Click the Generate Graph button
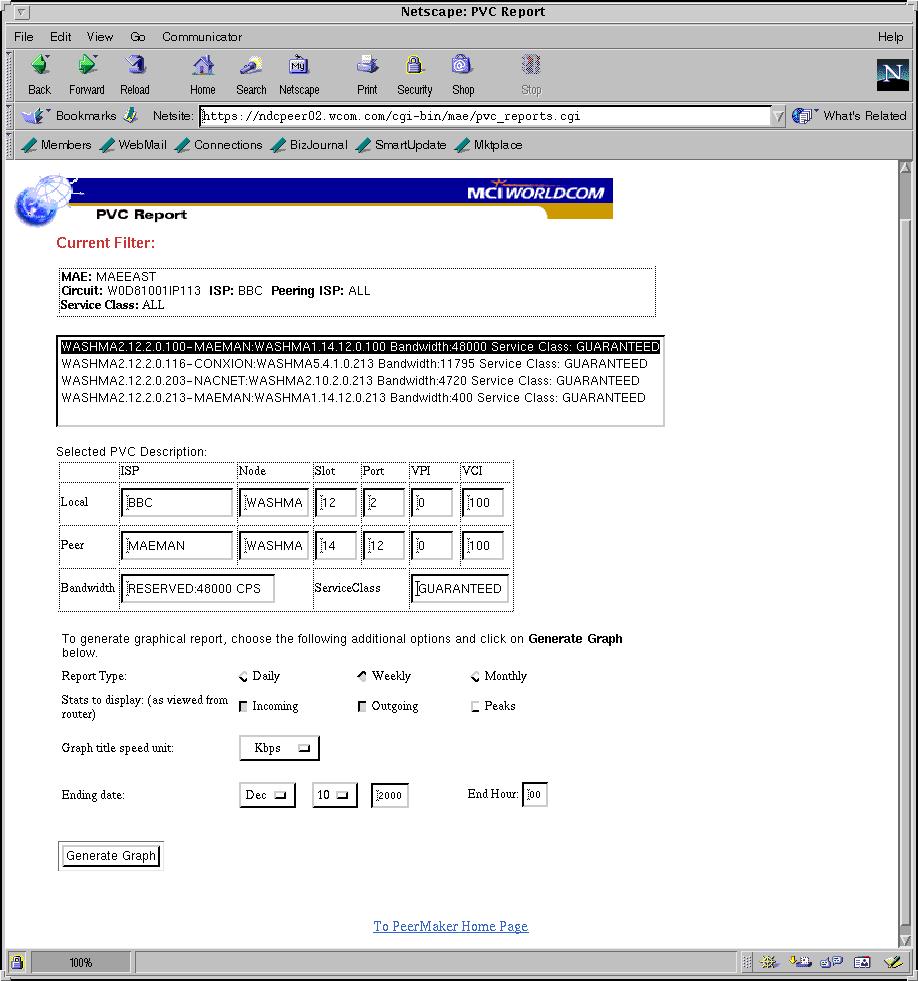This screenshot has width=918, height=981. 111,856
